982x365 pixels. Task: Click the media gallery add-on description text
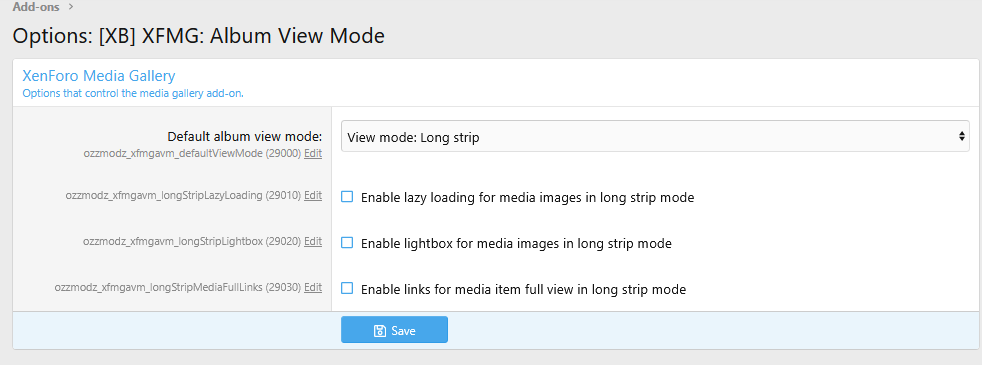pos(133,94)
